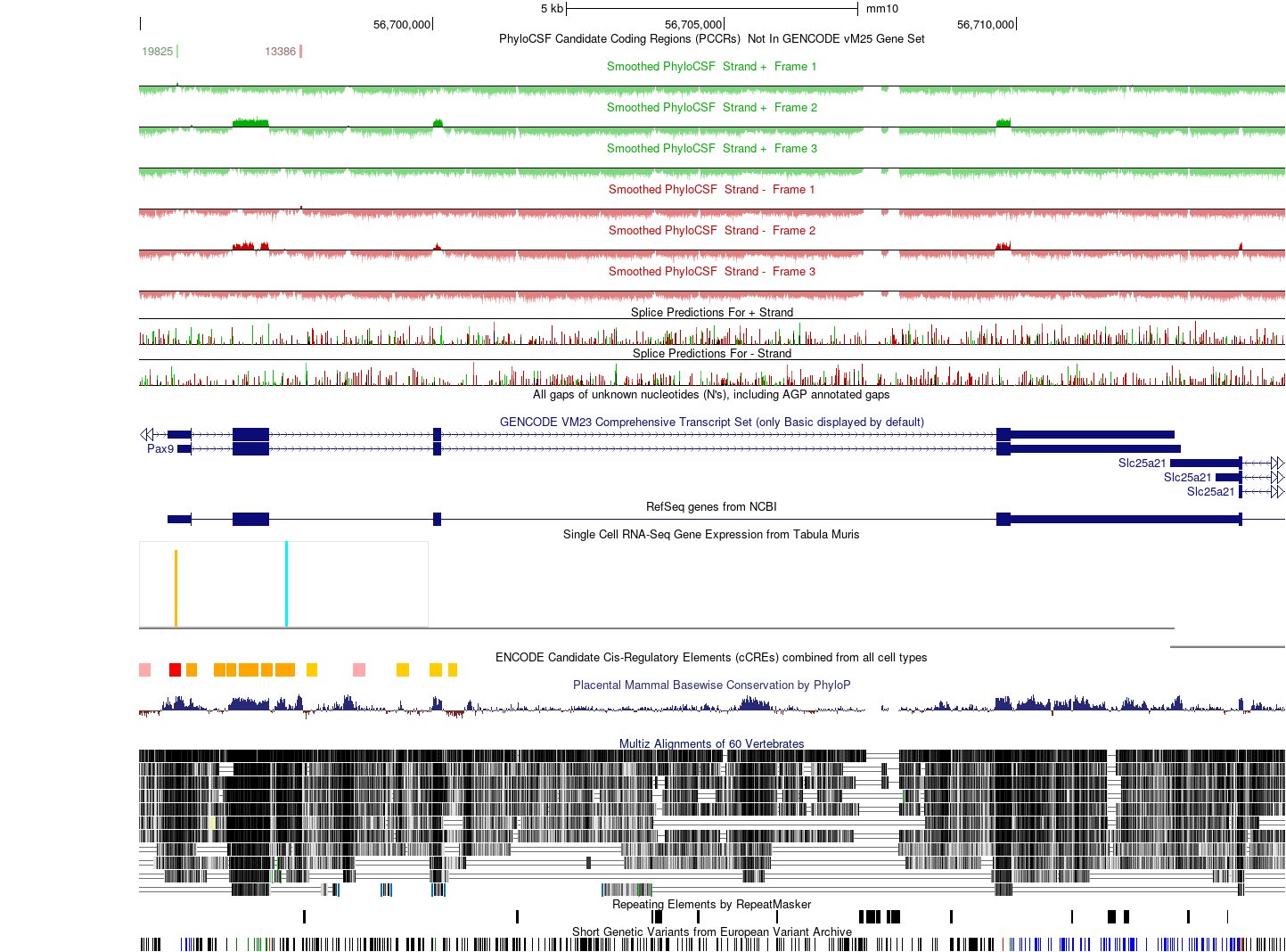
Task: Open Repeating Elements by RepeatMasker title
Action: (711, 904)
